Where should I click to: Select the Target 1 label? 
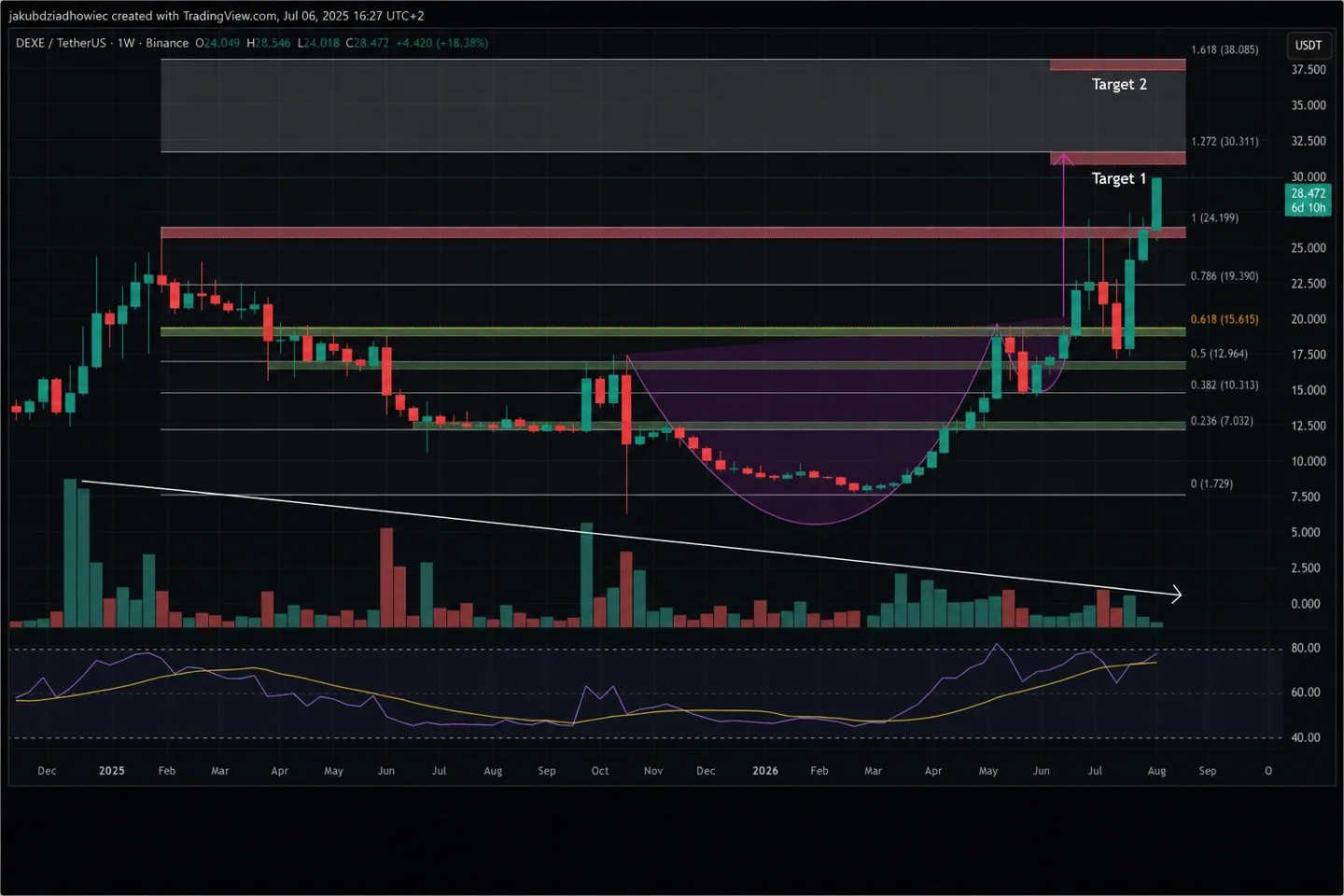click(1119, 178)
